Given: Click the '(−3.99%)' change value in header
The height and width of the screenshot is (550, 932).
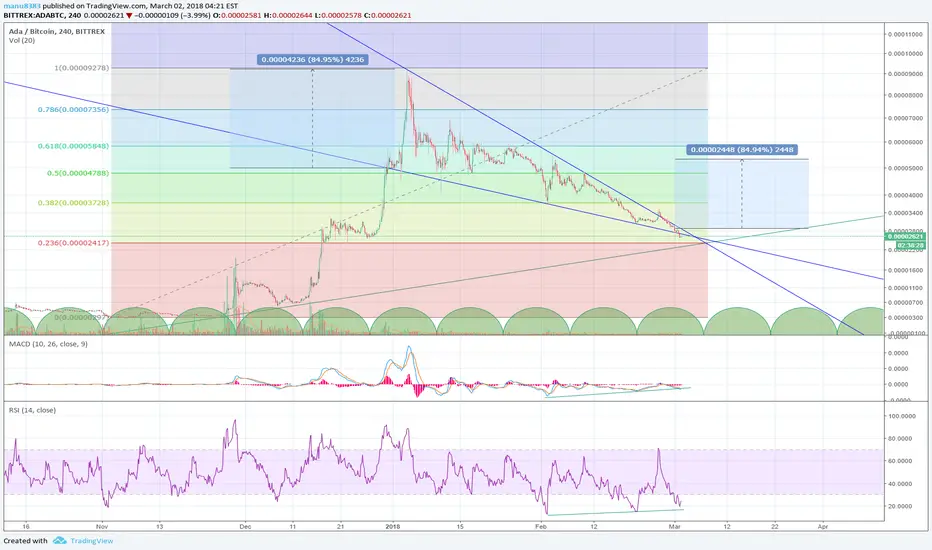Looking at the screenshot, I should (196, 15).
